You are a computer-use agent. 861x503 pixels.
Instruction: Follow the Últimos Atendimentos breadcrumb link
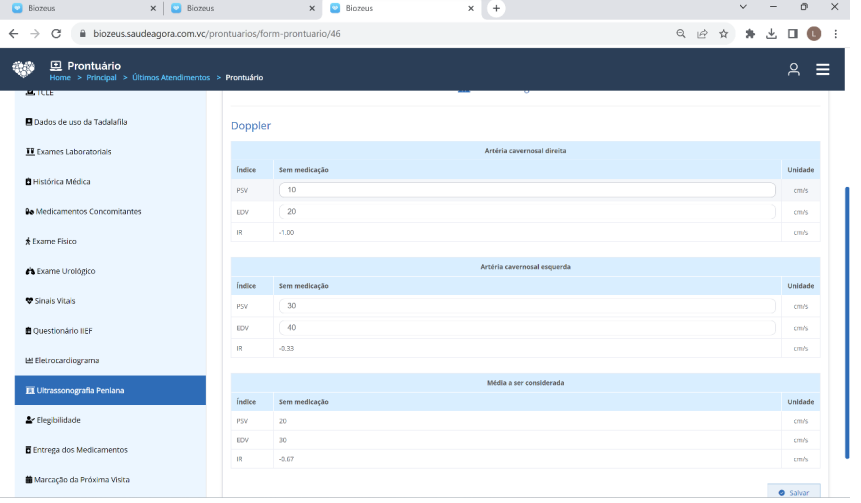tap(171, 78)
